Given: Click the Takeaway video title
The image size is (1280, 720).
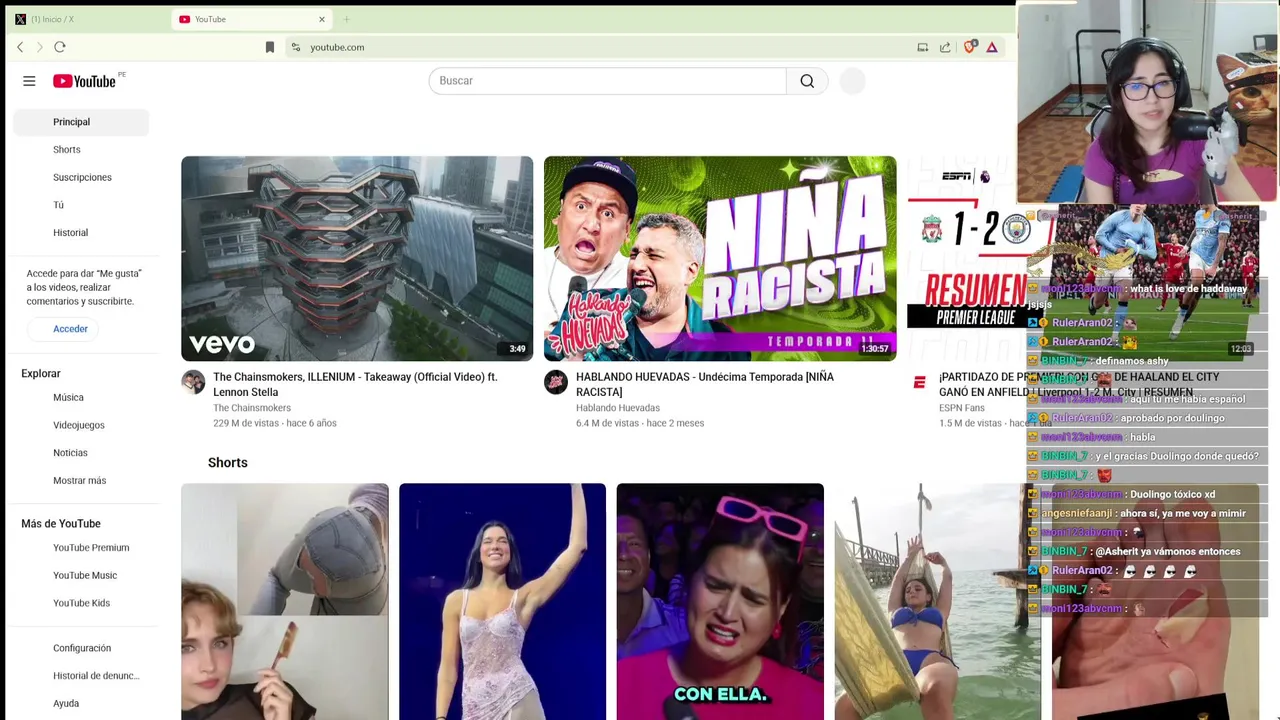Looking at the screenshot, I should (x=355, y=384).
